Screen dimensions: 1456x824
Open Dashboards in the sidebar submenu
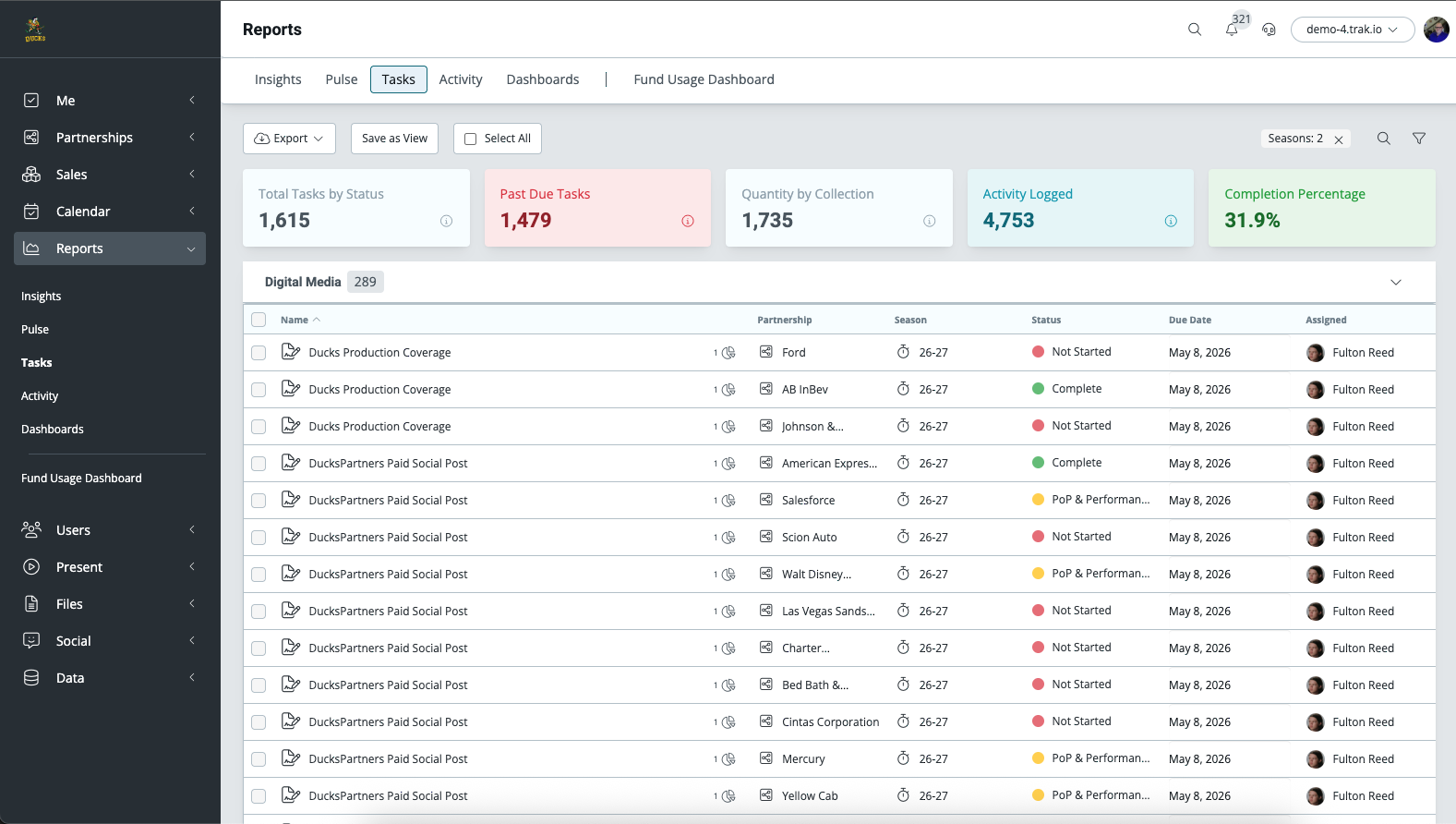[x=53, y=430]
